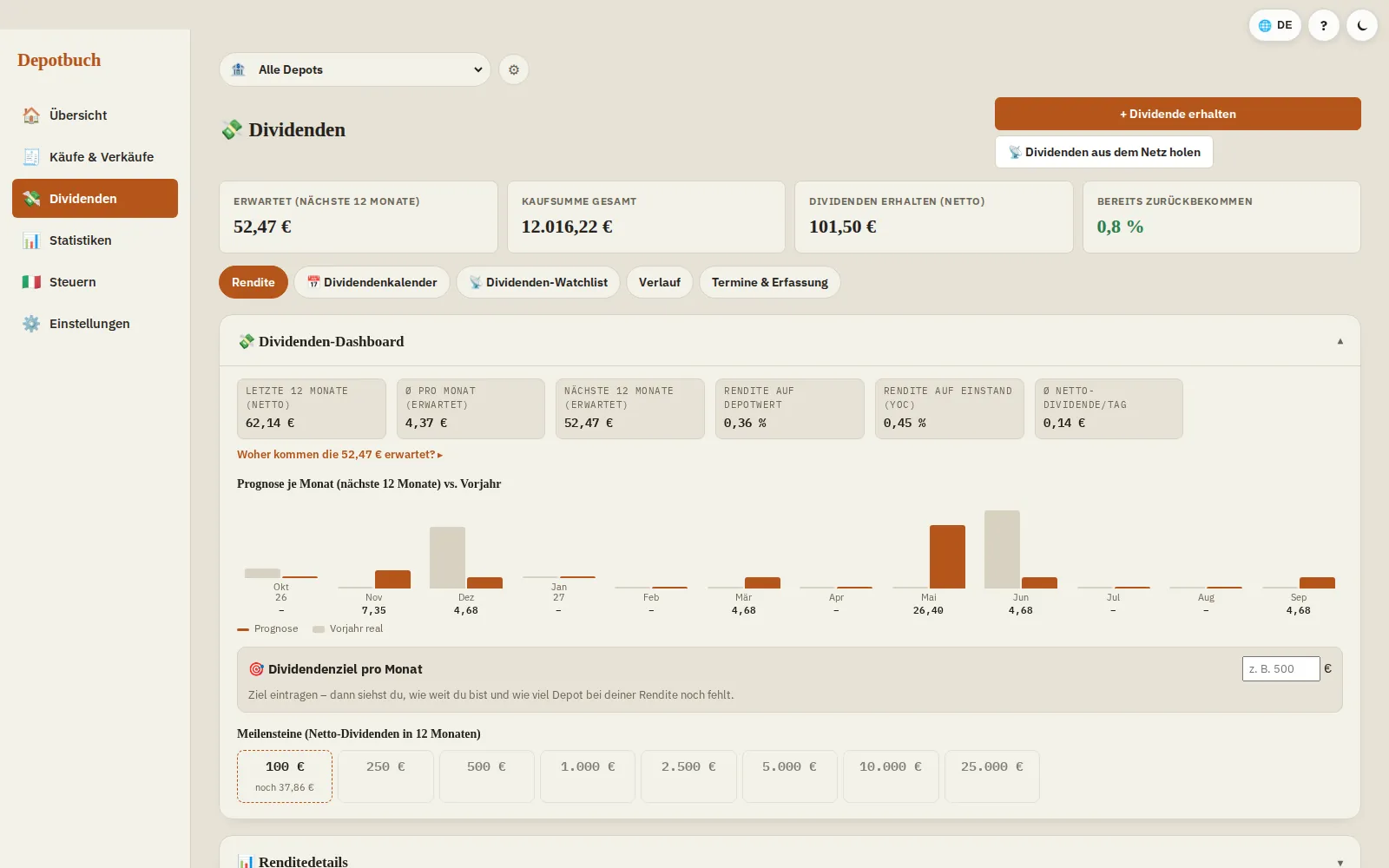
Task: Collapse the Dividenden-Dashboard panel
Action: click(1340, 341)
